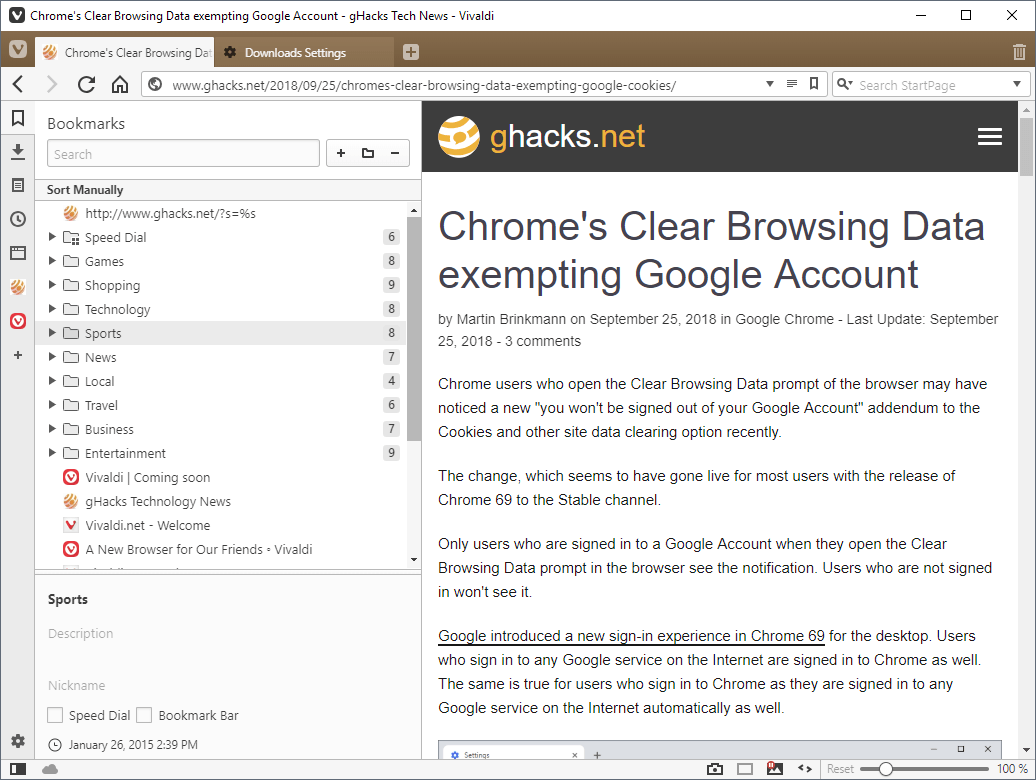Create a new bookmark folder
1036x780 pixels.
pyautogui.click(x=368, y=153)
